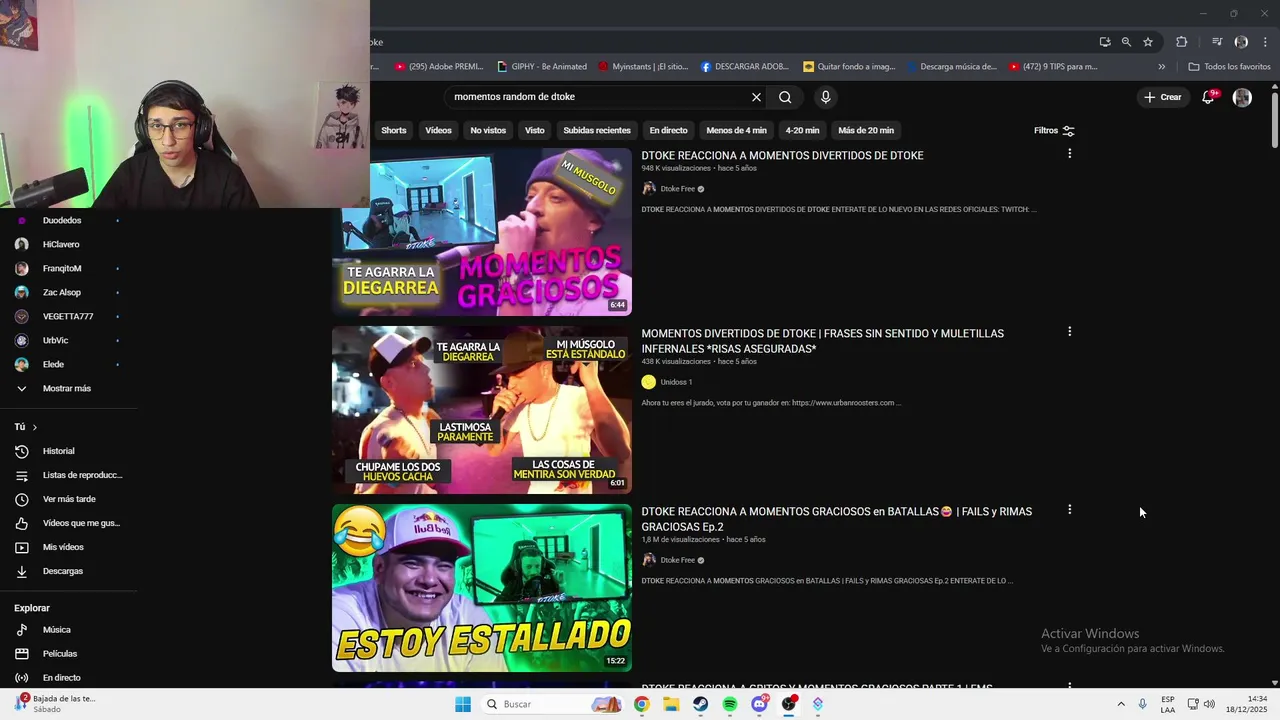Click Unidoss 1 channel avatar
Image resolution: width=1280 pixels, height=720 pixels.
(x=648, y=382)
